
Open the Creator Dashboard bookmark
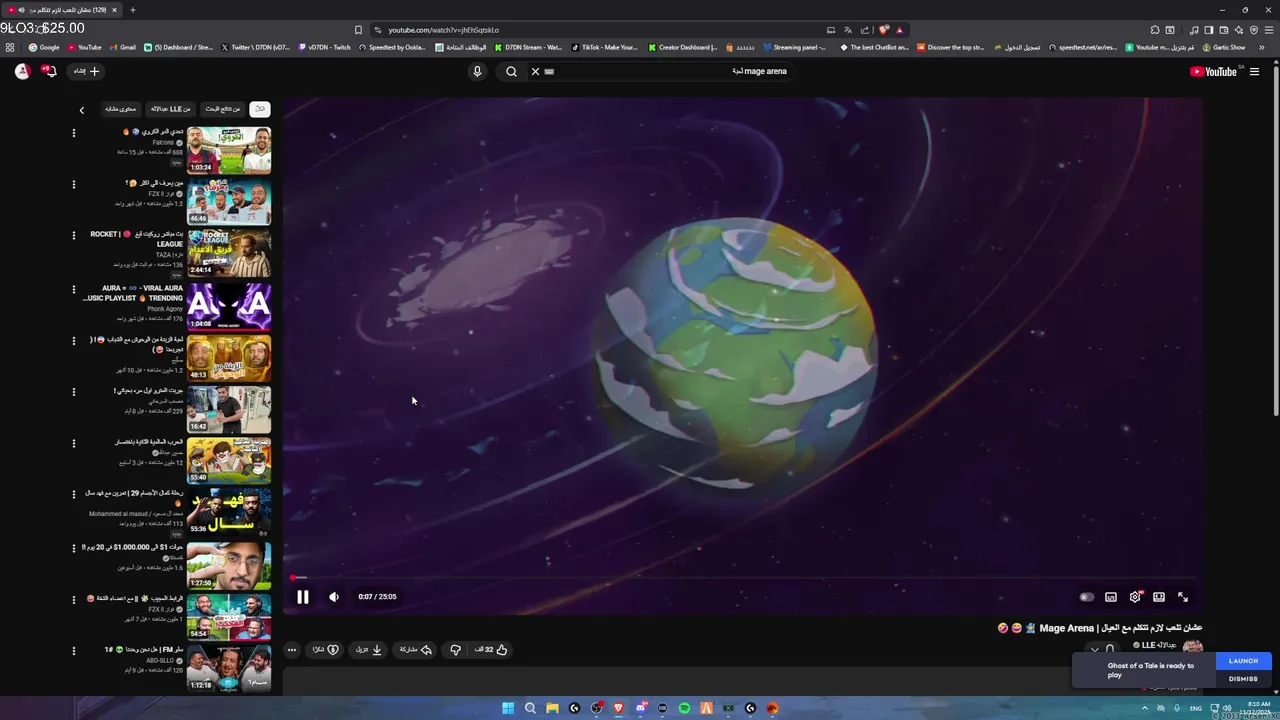coord(683,47)
